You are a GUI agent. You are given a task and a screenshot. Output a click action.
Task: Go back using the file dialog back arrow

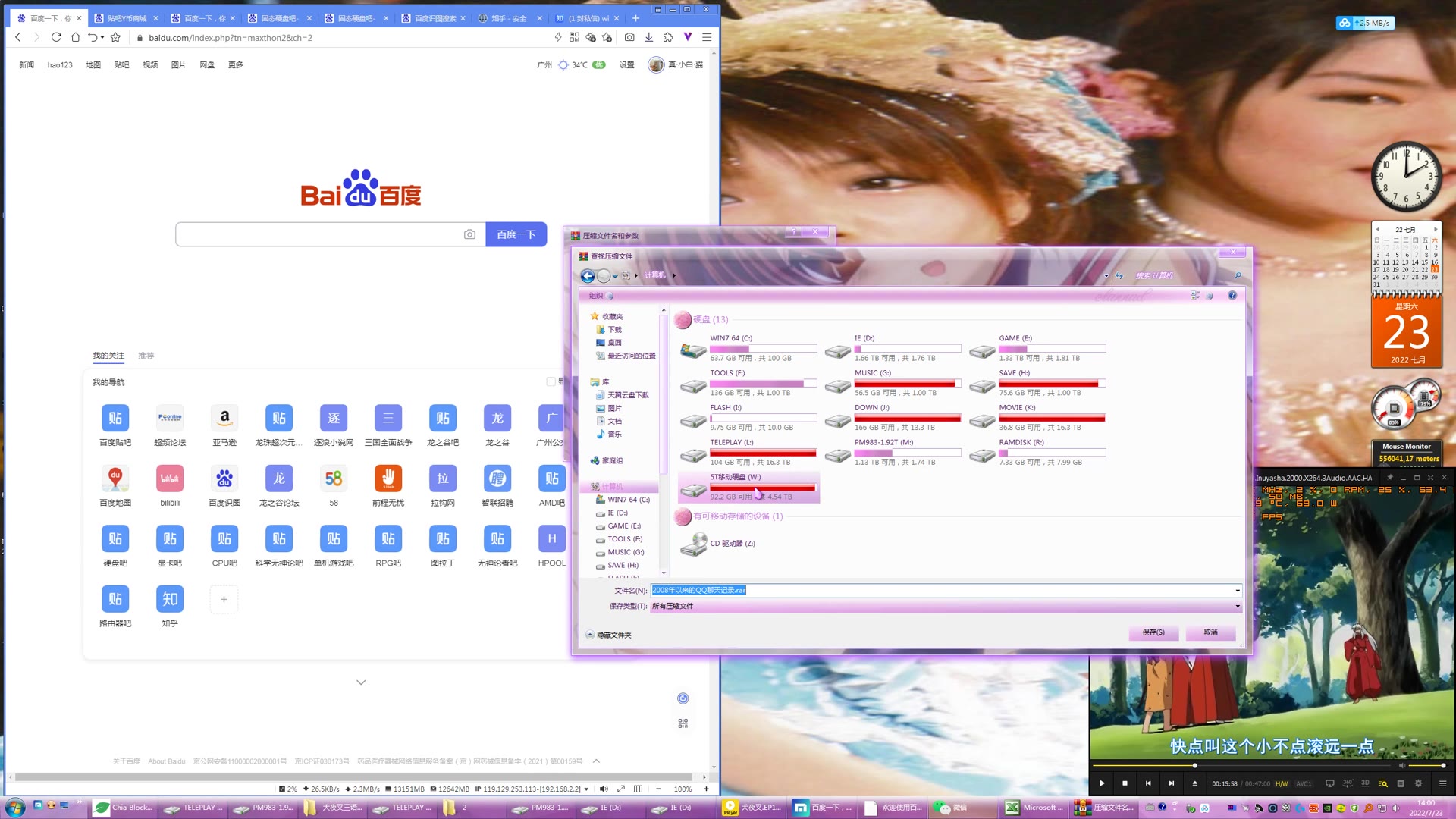tap(587, 276)
